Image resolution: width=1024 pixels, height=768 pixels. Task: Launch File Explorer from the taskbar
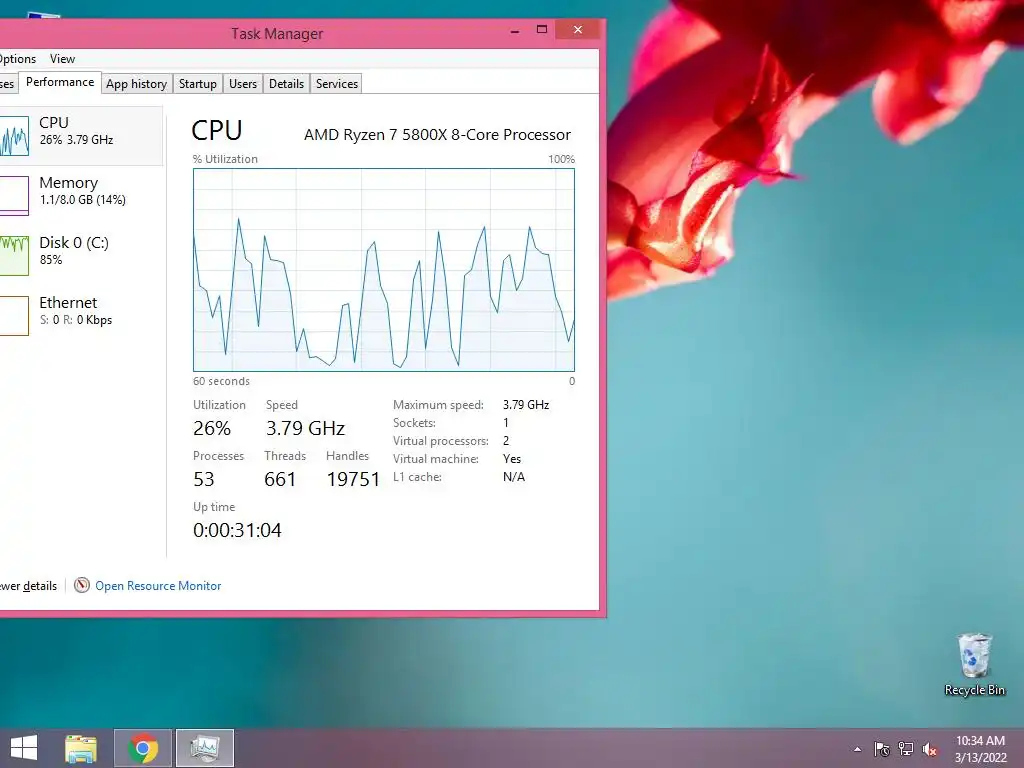coord(81,748)
